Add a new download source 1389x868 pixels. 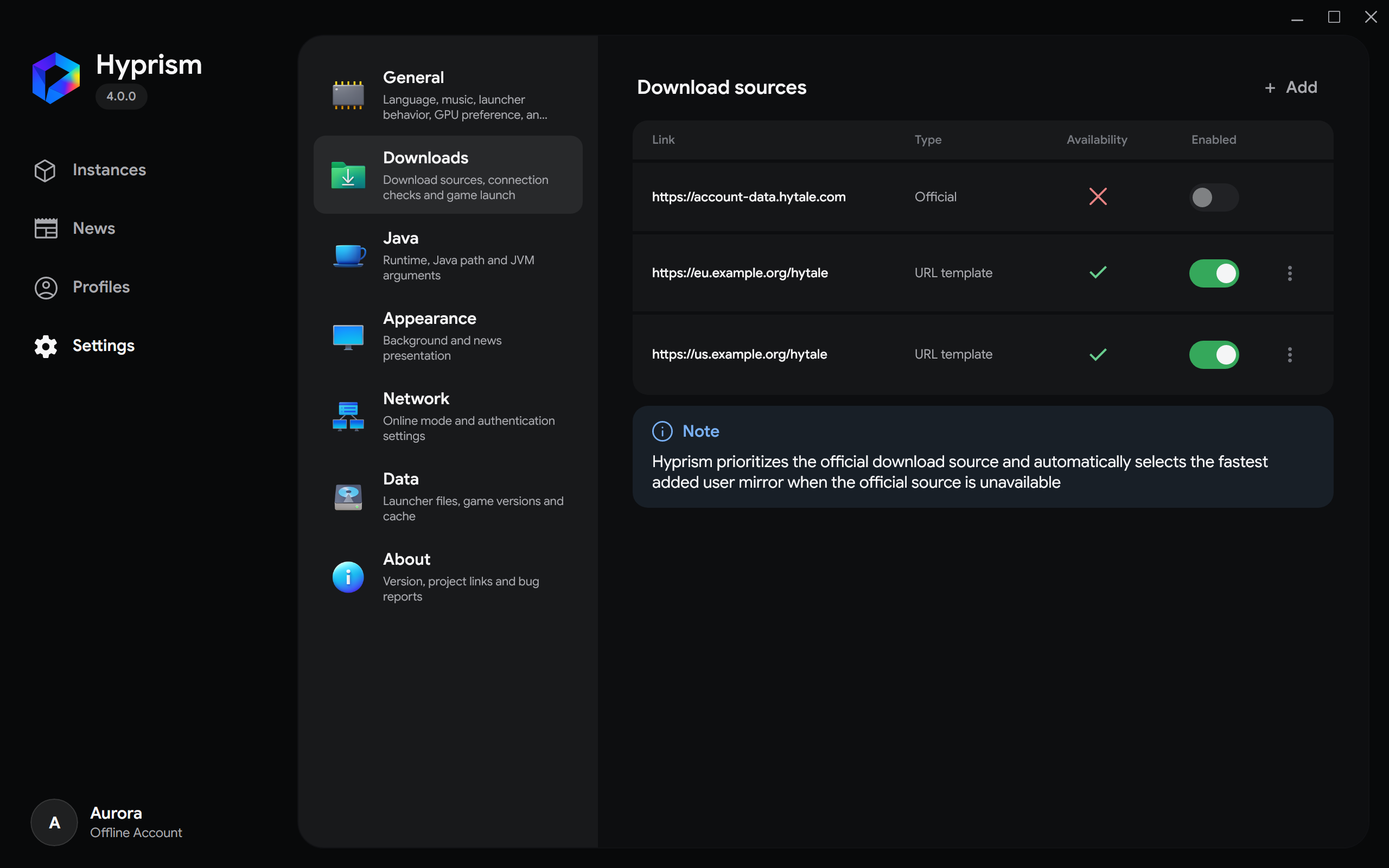coord(1290,87)
